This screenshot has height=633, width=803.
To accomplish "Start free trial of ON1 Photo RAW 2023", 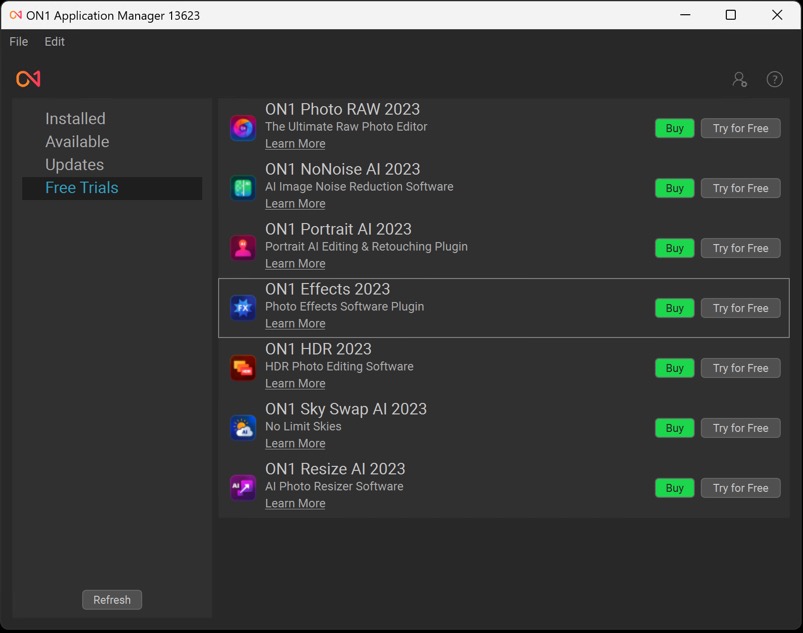I will tap(741, 128).
